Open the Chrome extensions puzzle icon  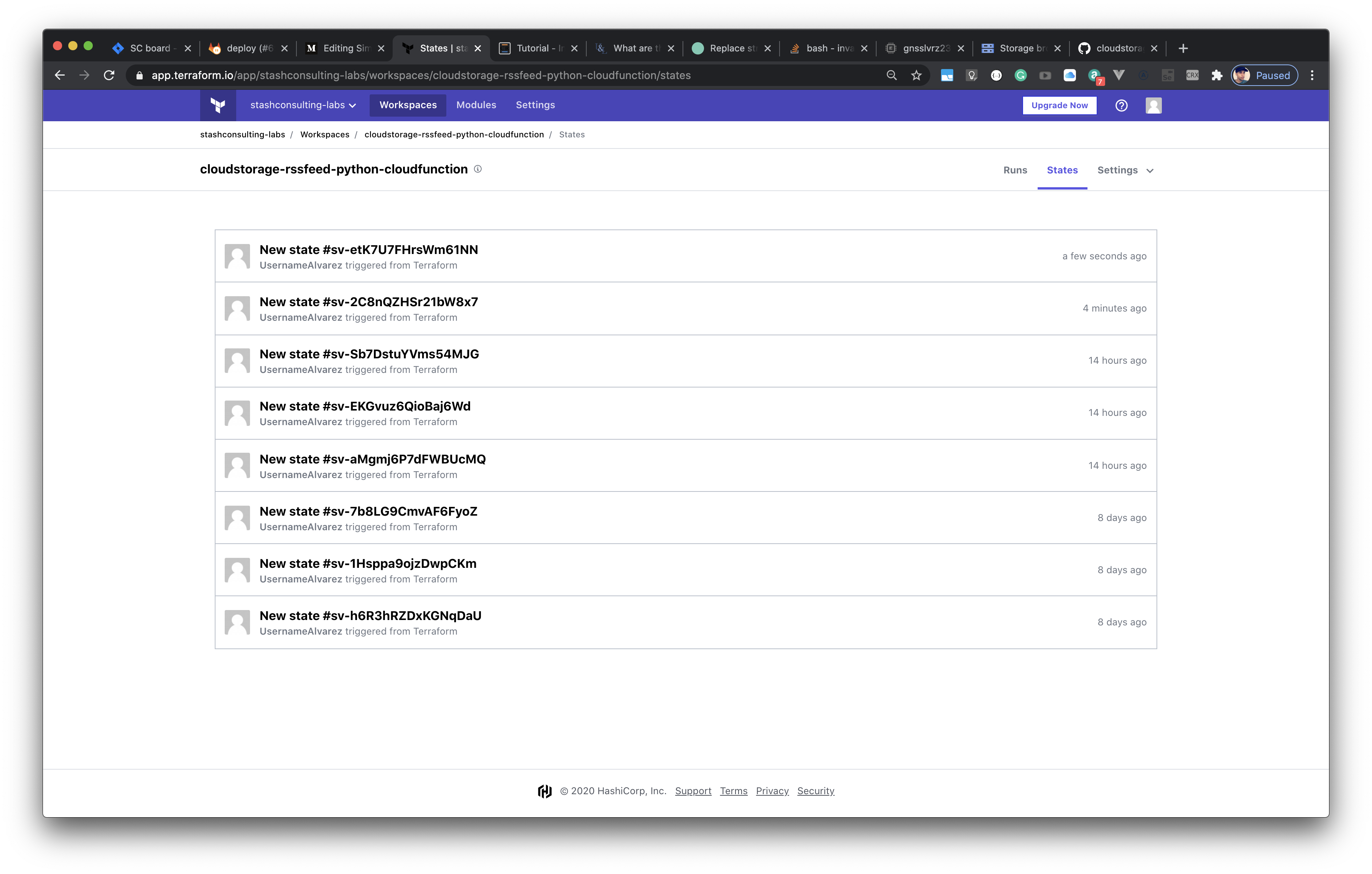1216,75
